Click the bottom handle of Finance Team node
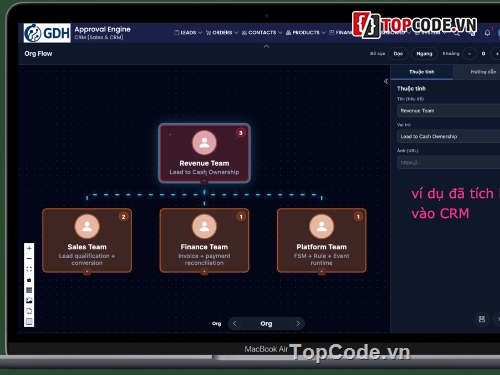Image resolution: width=500 pixels, height=375 pixels. (204, 272)
